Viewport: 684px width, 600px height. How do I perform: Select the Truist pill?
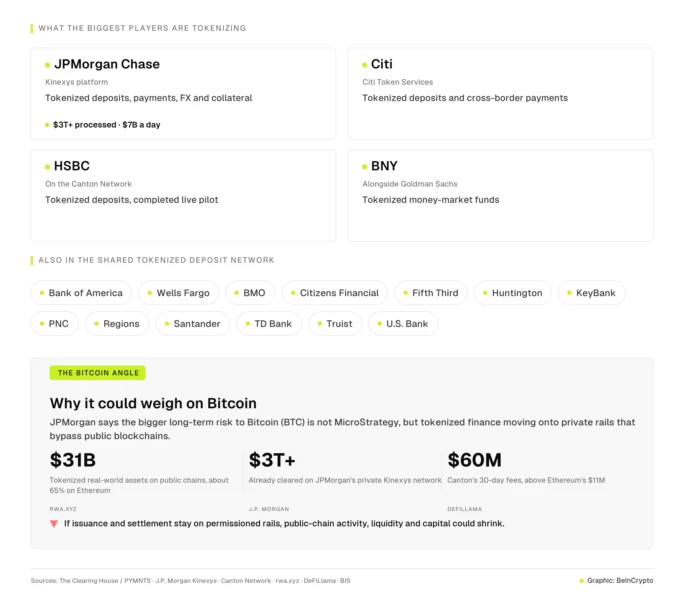click(x=335, y=324)
